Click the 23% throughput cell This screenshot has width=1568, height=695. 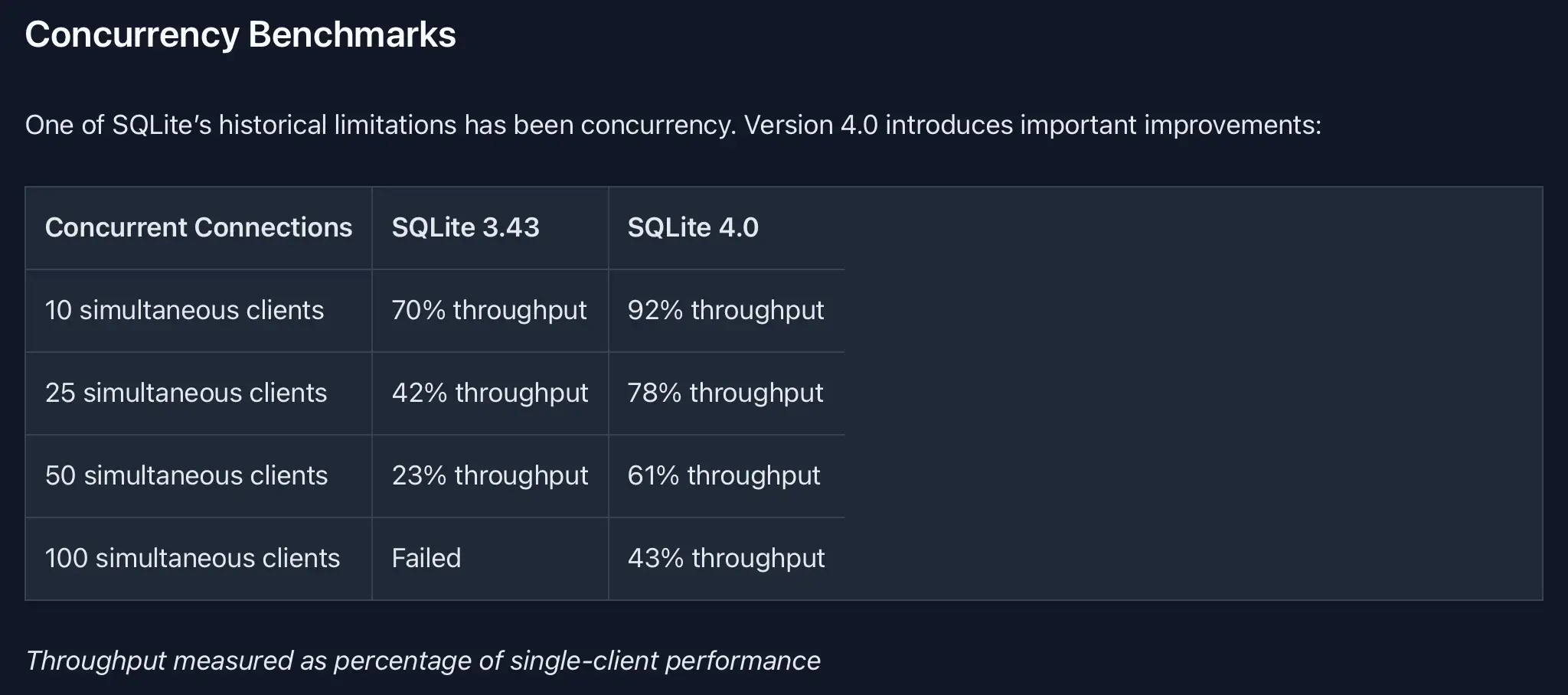490,476
